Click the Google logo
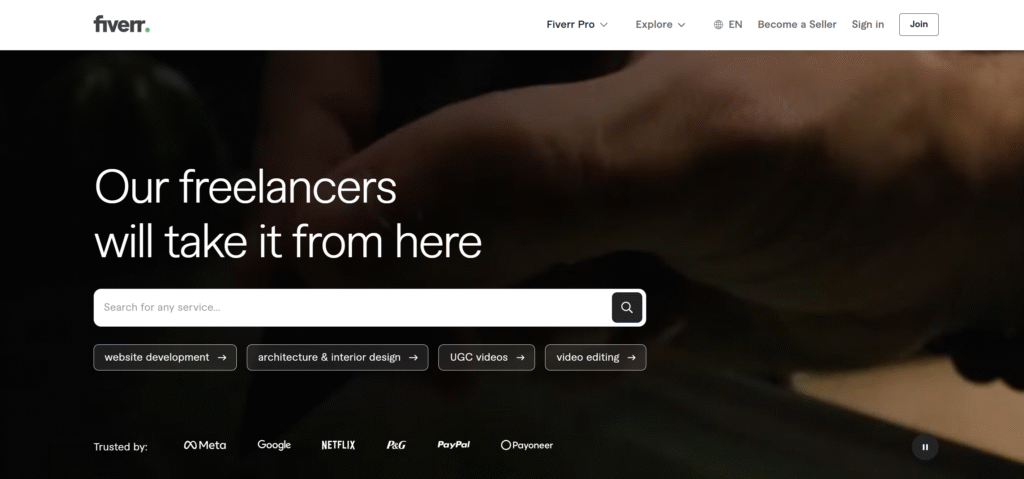This screenshot has height=479, width=1024. tap(274, 445)
